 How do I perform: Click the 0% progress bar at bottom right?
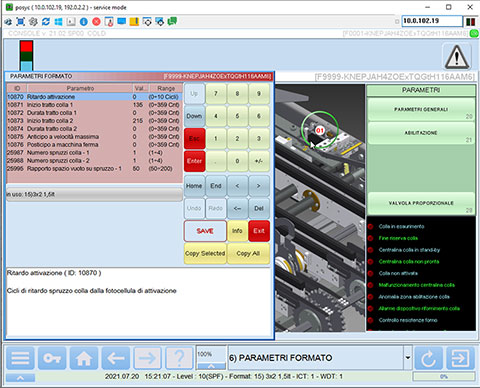(444, 376)
